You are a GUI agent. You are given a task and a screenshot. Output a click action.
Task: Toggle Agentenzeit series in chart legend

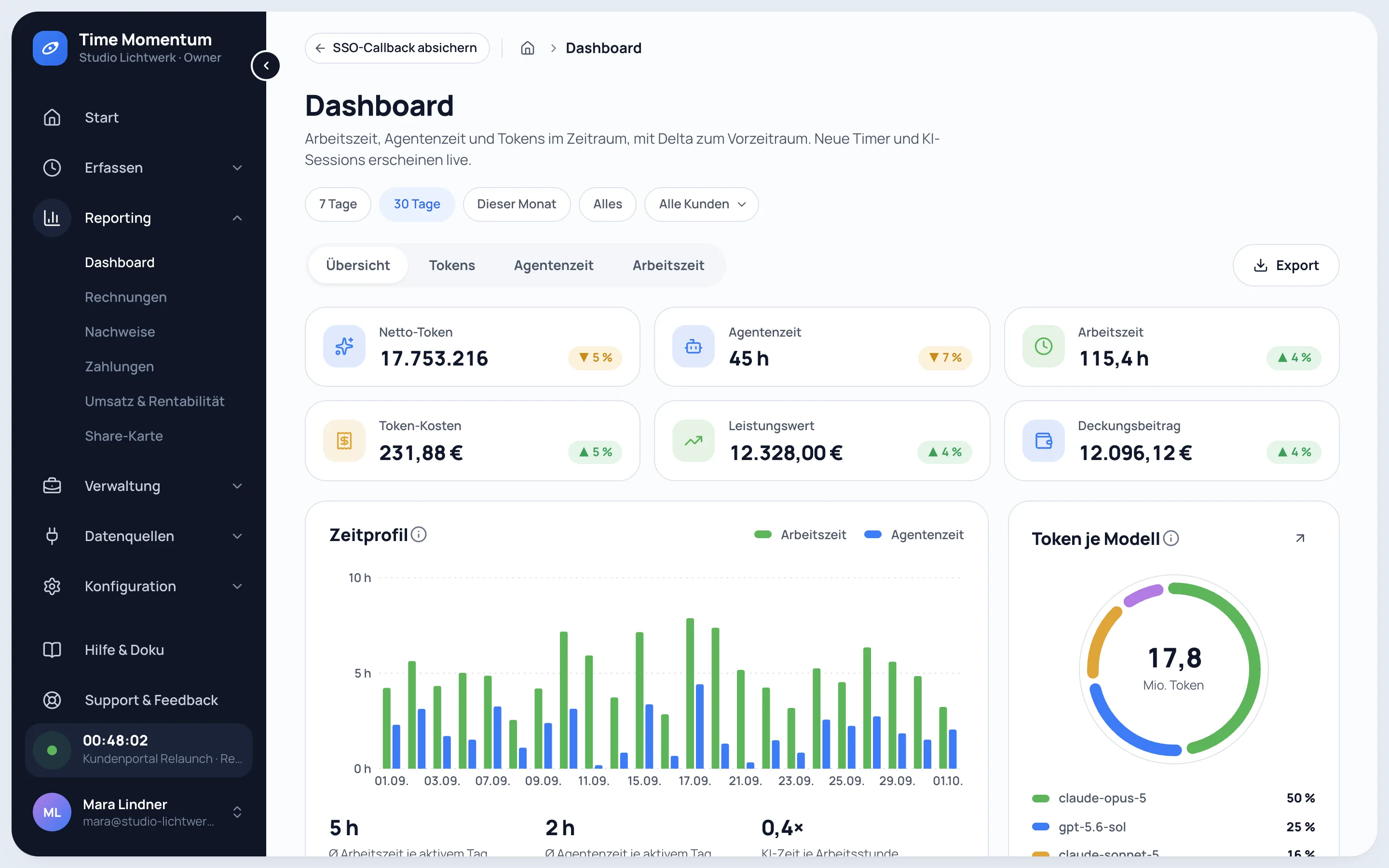pyautogui.click(x=914, y=534)
